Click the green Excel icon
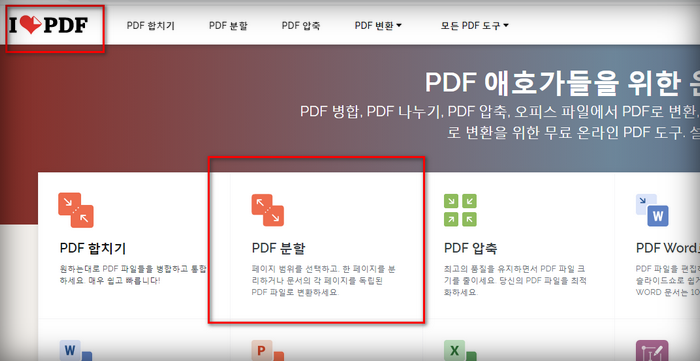Viewport: 700px width, 361px height. click(460, 351)
